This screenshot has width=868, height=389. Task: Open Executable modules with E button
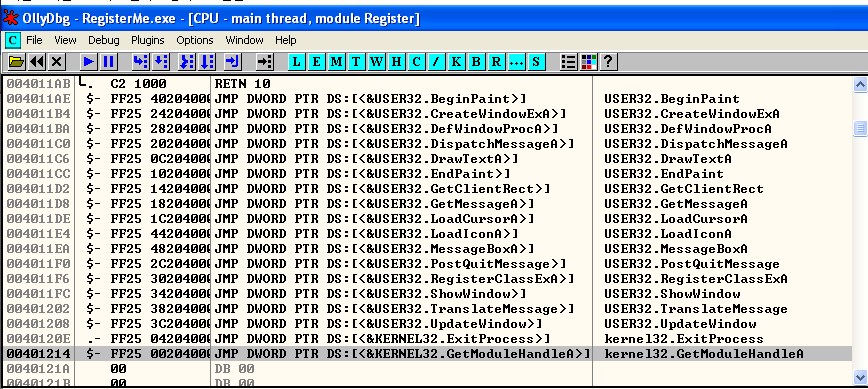(316, 61)
